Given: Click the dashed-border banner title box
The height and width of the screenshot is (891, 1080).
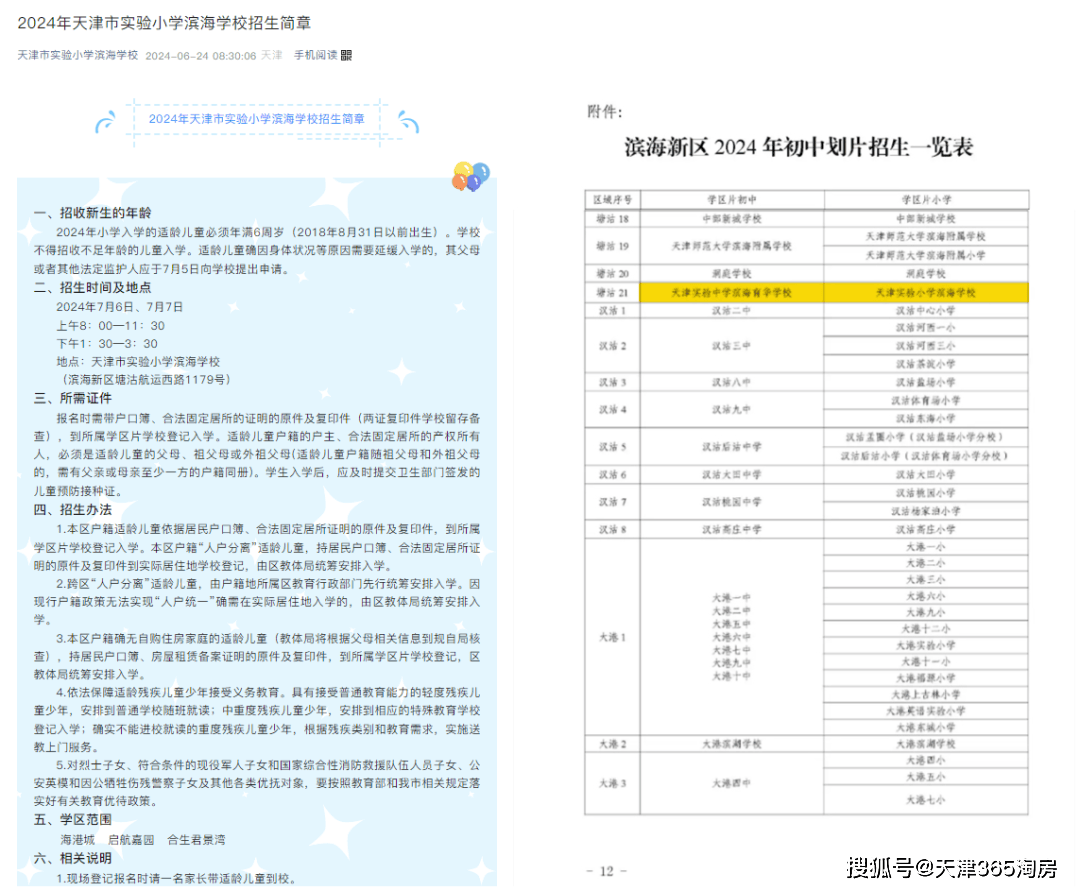Looking at the screenshot, I should click(x=256, y=118).
